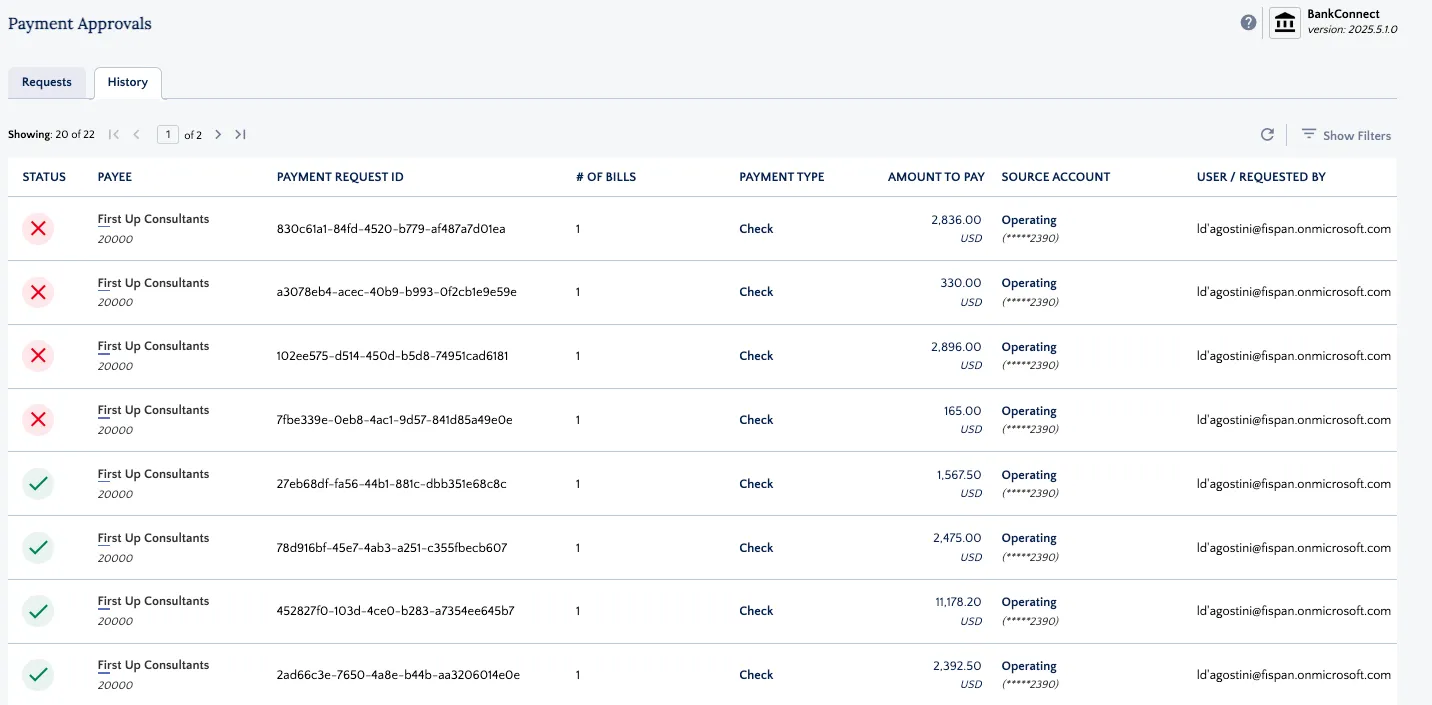Sort by PAYEE column header
The width and height of the screenshot is (1432, 705).
[115, 177]
